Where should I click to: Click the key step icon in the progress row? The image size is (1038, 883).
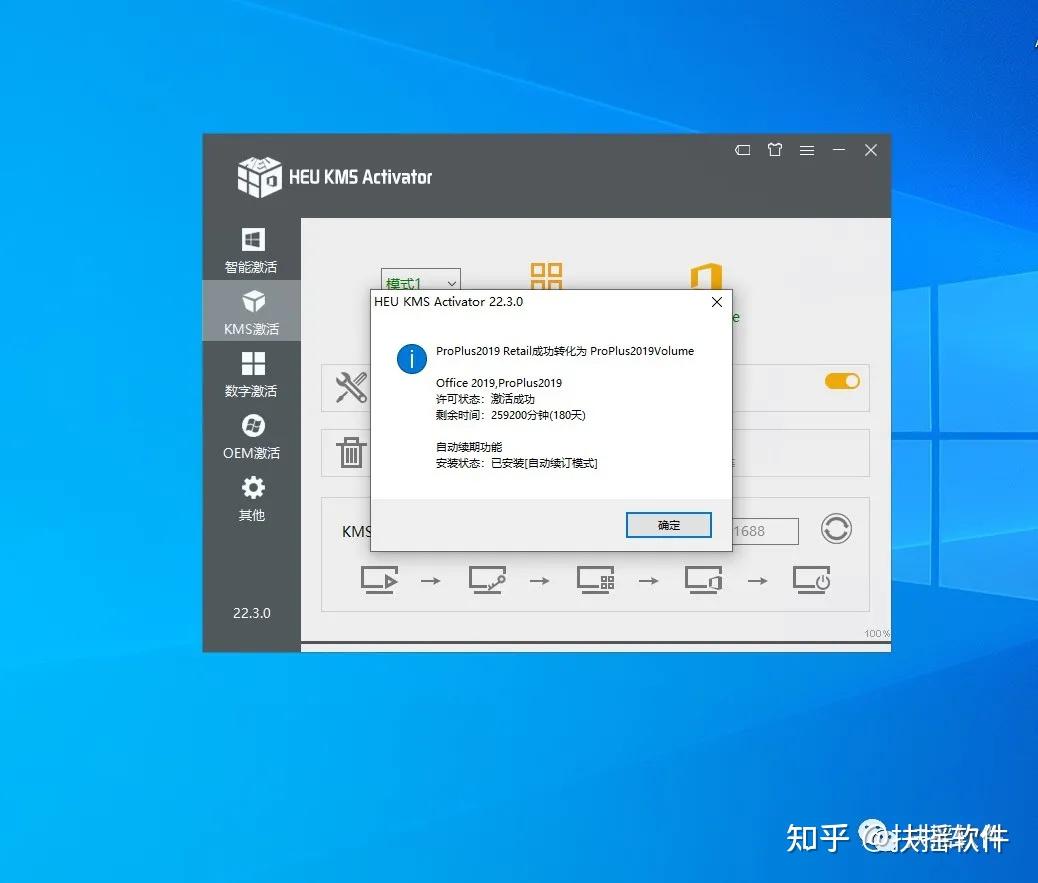pyautogui.click(x=487, y=580)
